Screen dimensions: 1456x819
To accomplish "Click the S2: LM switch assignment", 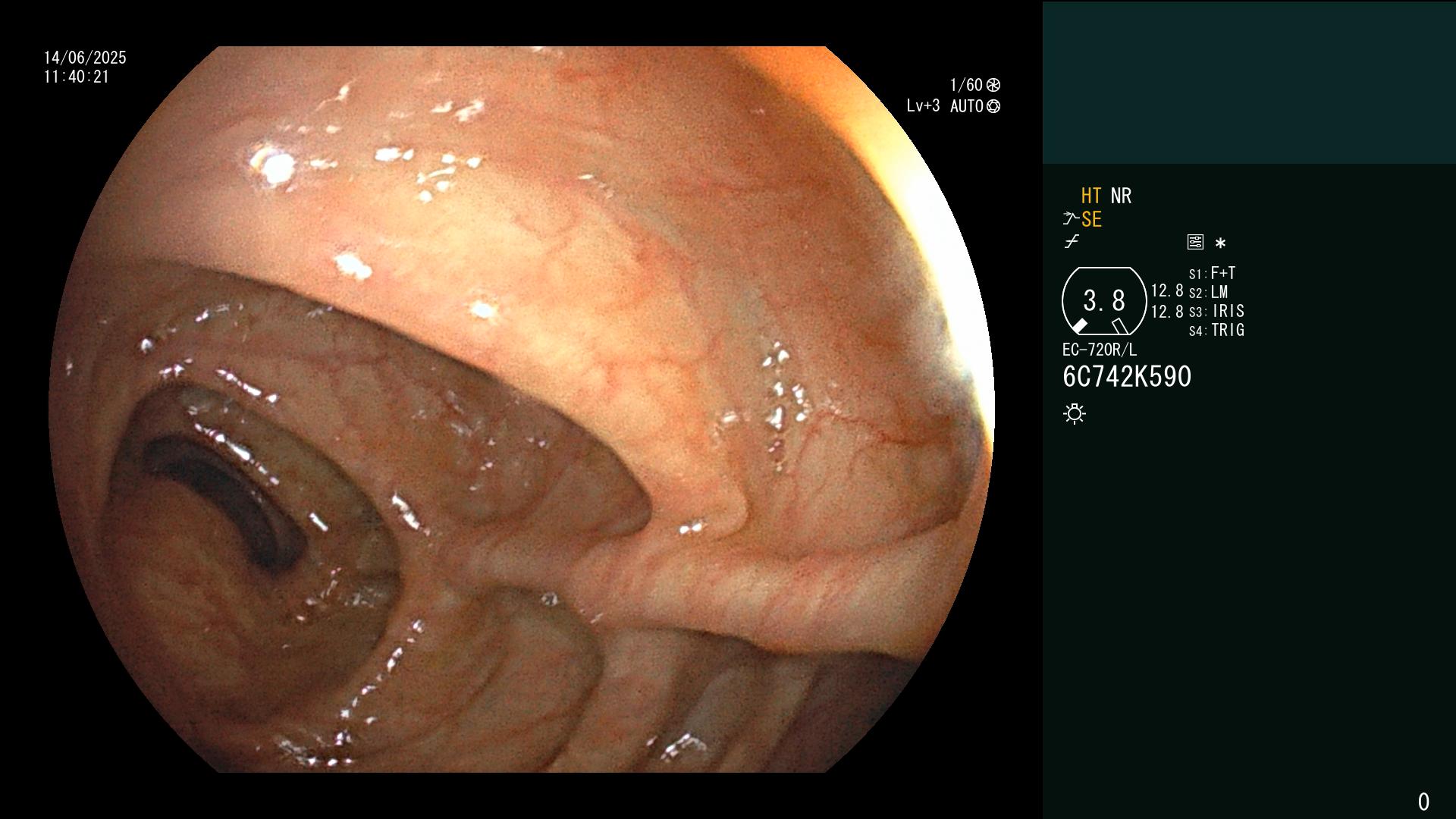I will (x=1209, y=292).
